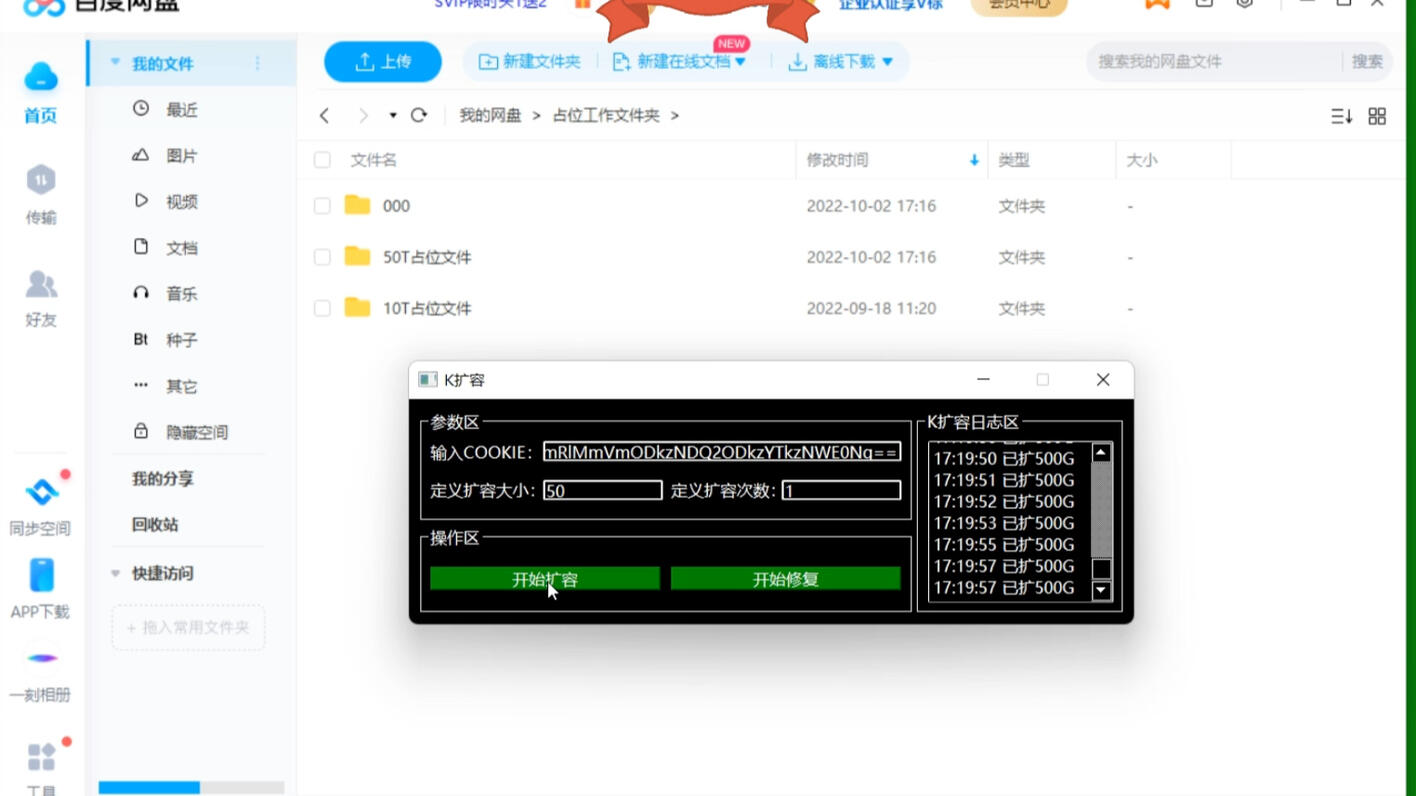Click the 10T占位文件 folder icon

357,307
